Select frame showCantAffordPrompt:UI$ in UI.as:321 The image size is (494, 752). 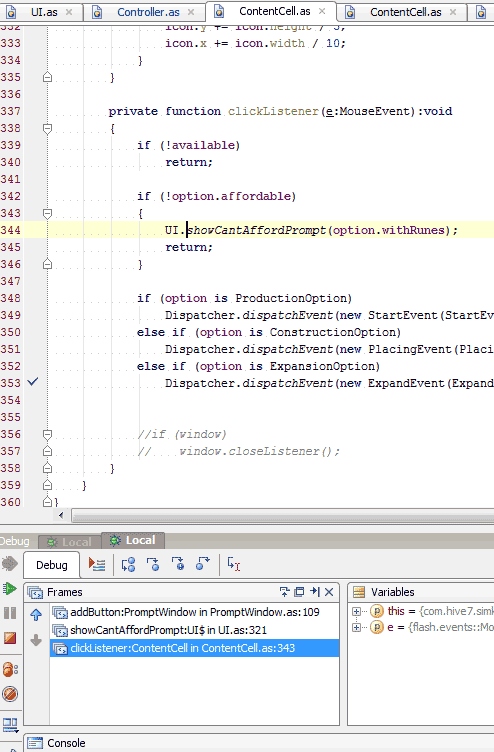point(194,630)
